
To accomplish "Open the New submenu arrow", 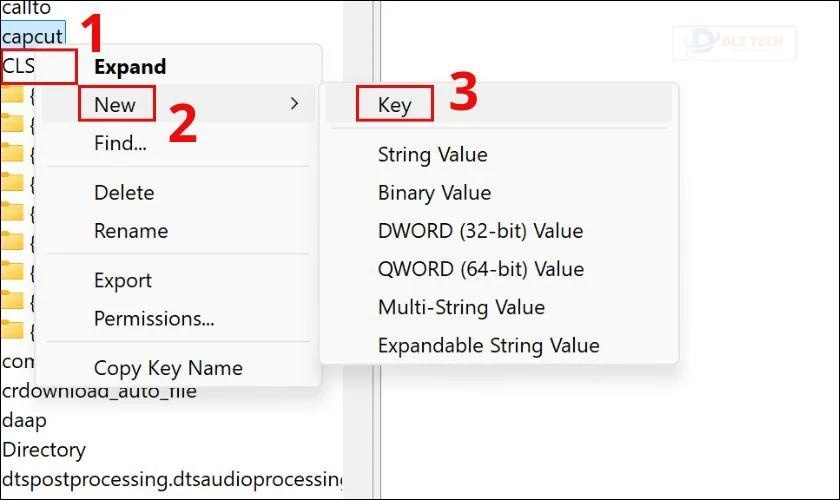I will tap(294, 103).
